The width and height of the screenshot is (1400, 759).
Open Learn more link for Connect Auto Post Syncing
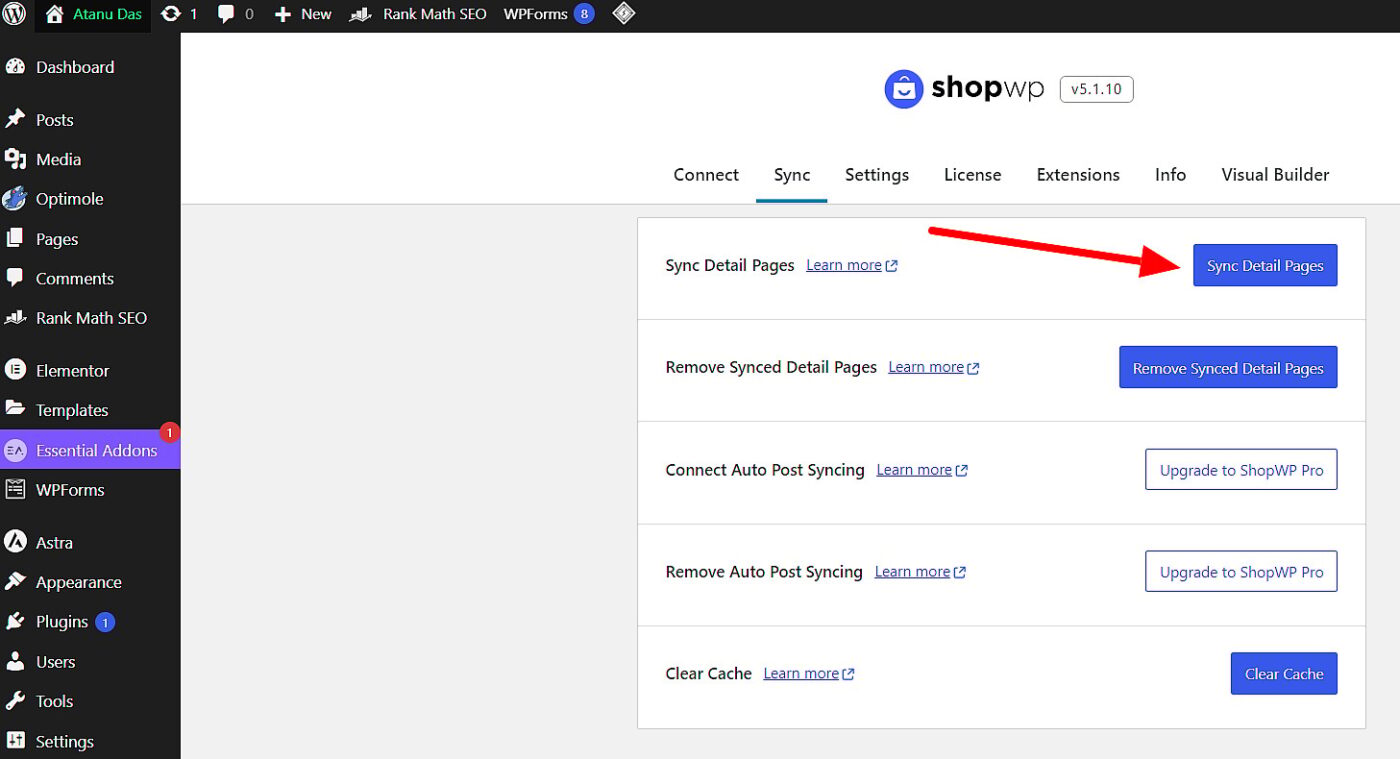coord(922,469)
